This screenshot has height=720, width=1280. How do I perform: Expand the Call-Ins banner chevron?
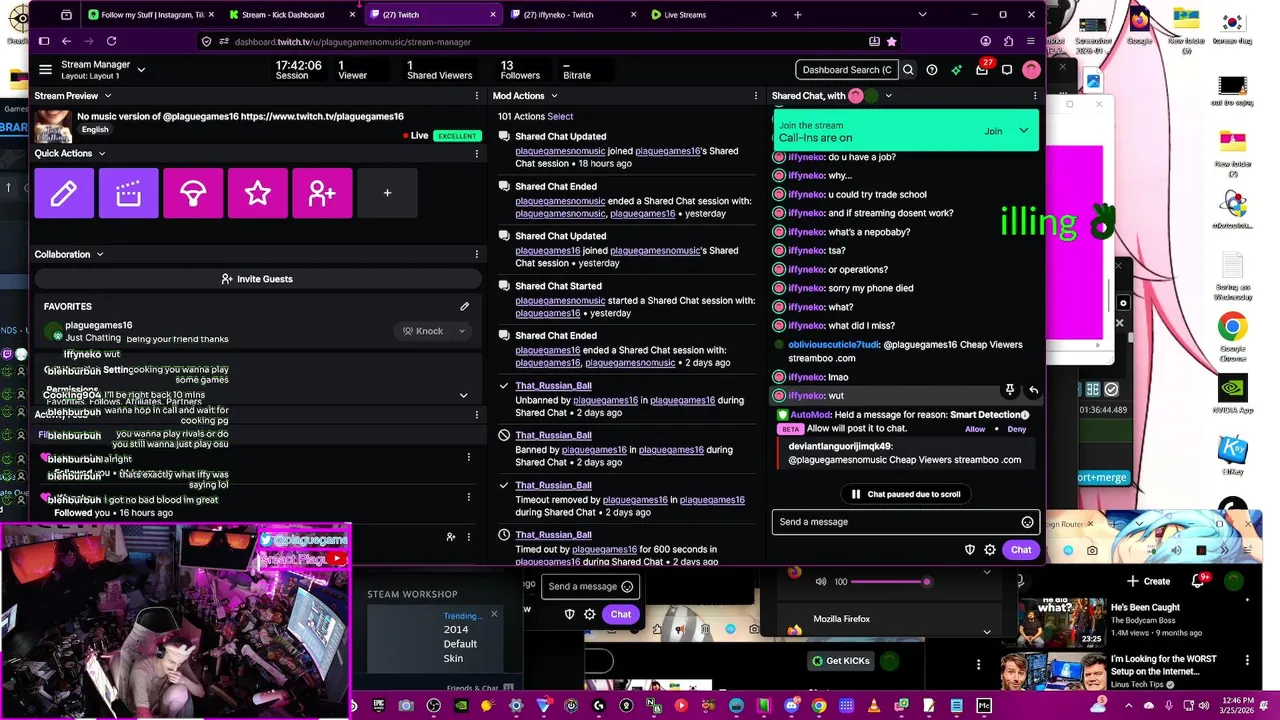(x=1023, y=131)
